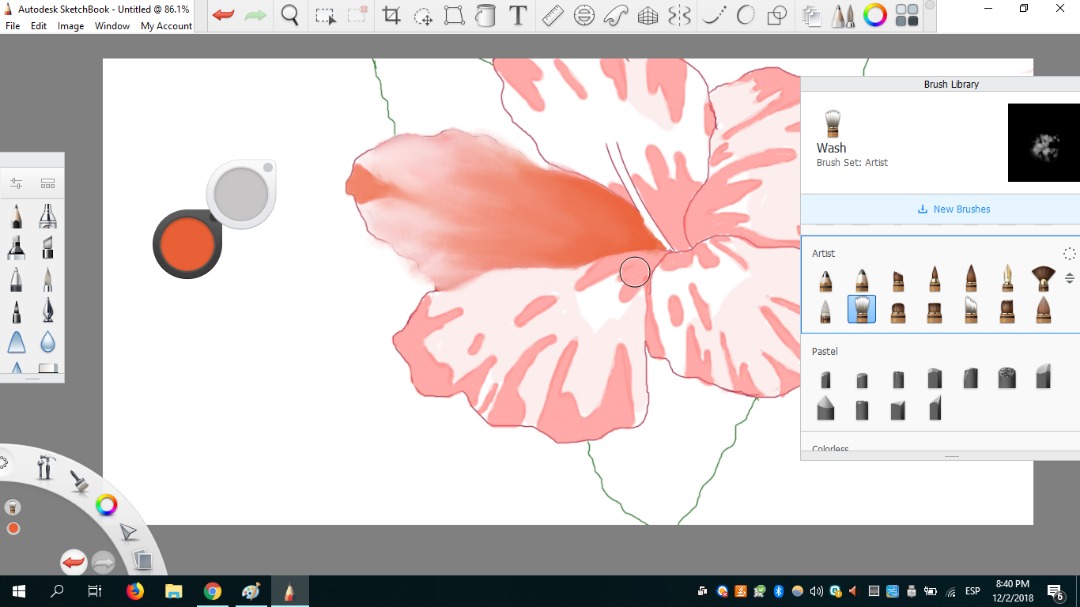Open the My Account menu

tap(166, 26)
